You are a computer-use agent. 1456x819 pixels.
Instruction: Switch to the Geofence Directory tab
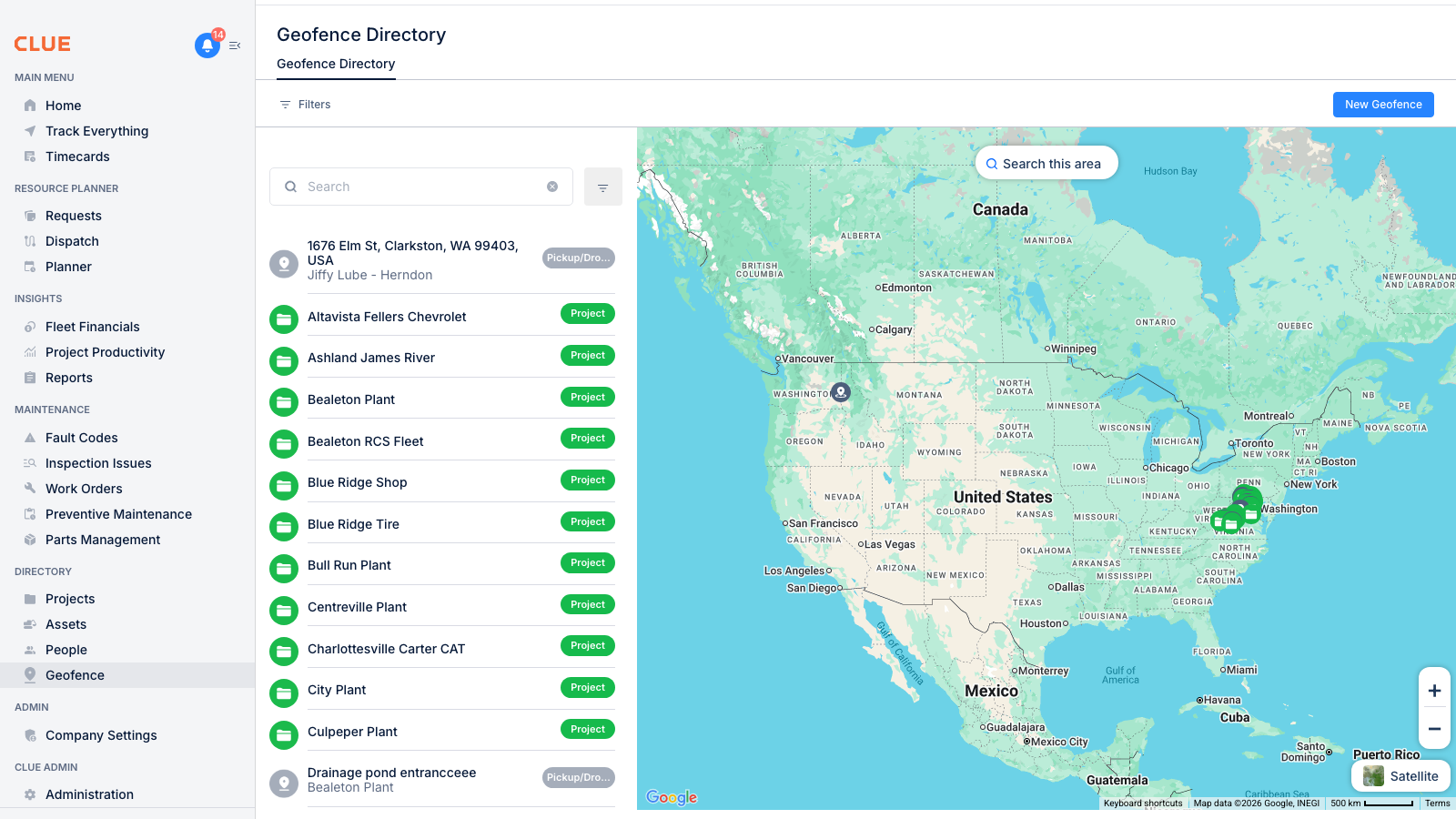coord(335,64)
